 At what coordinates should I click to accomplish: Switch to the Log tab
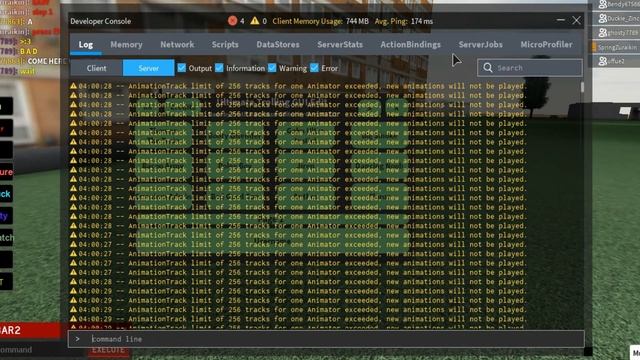[86, 44]
